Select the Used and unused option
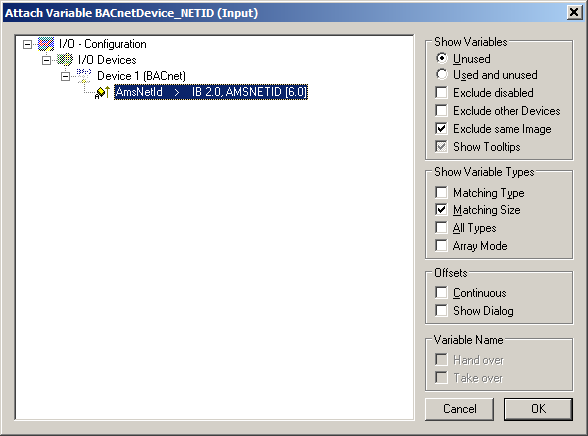 coord(442,74)
